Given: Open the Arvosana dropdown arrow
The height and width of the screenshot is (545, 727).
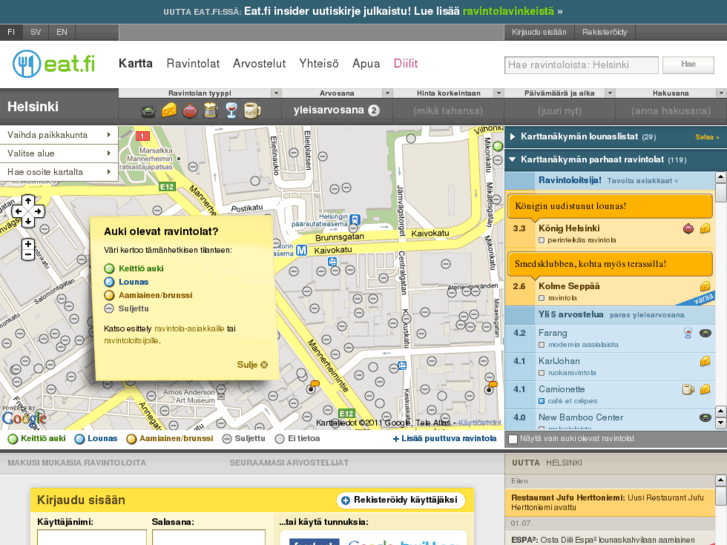Looking at the screenshot, I should (387, 93).
